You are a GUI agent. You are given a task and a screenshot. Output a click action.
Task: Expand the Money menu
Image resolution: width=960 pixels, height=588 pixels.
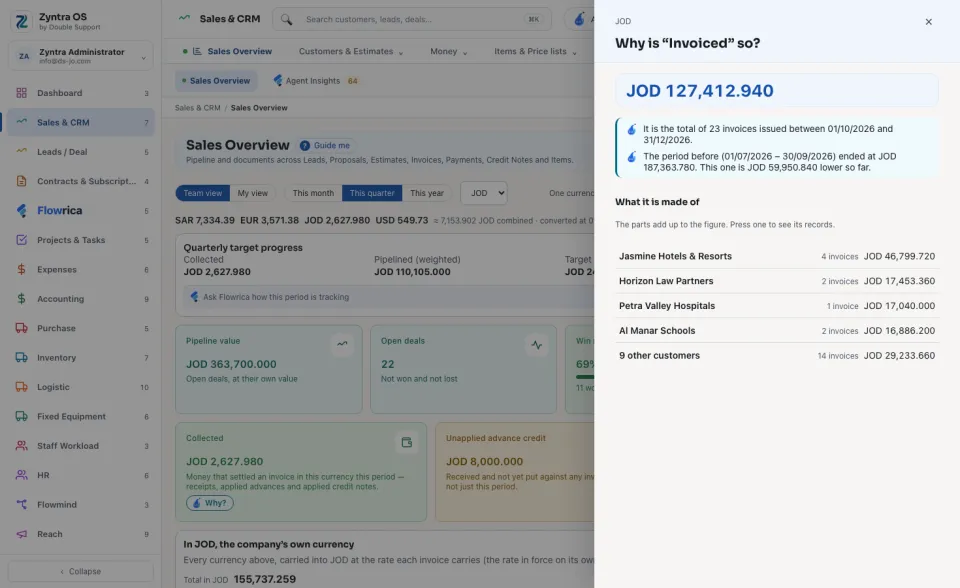(x=448, y=51)
